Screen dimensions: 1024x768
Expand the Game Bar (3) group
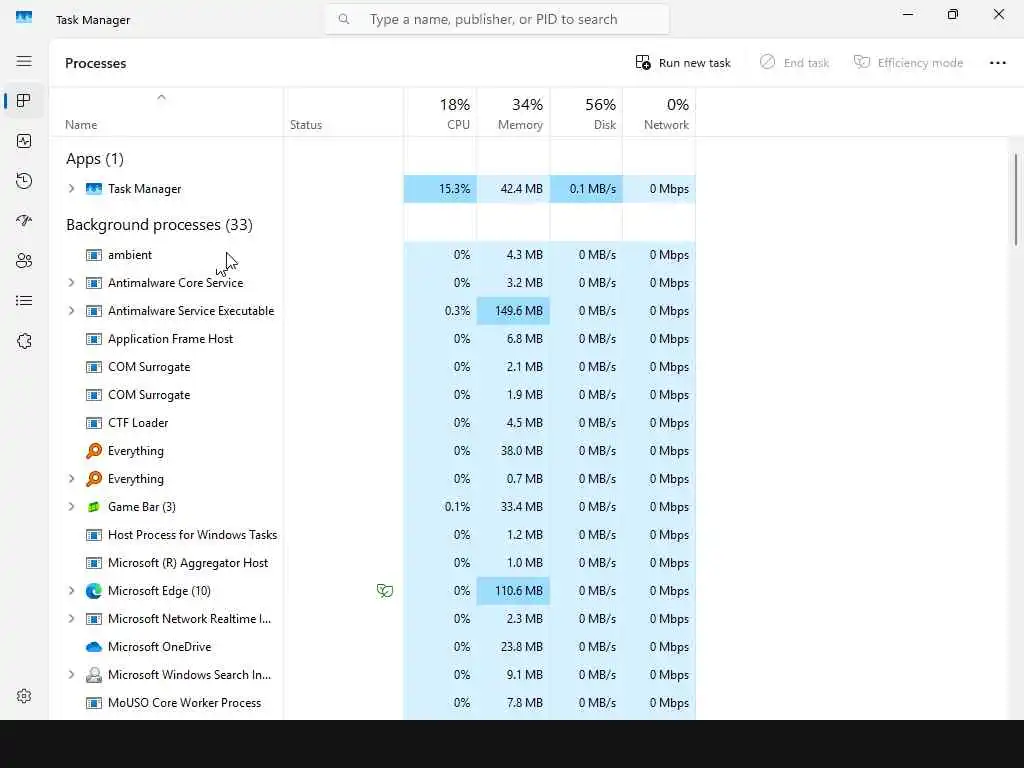tap(71, 507)
